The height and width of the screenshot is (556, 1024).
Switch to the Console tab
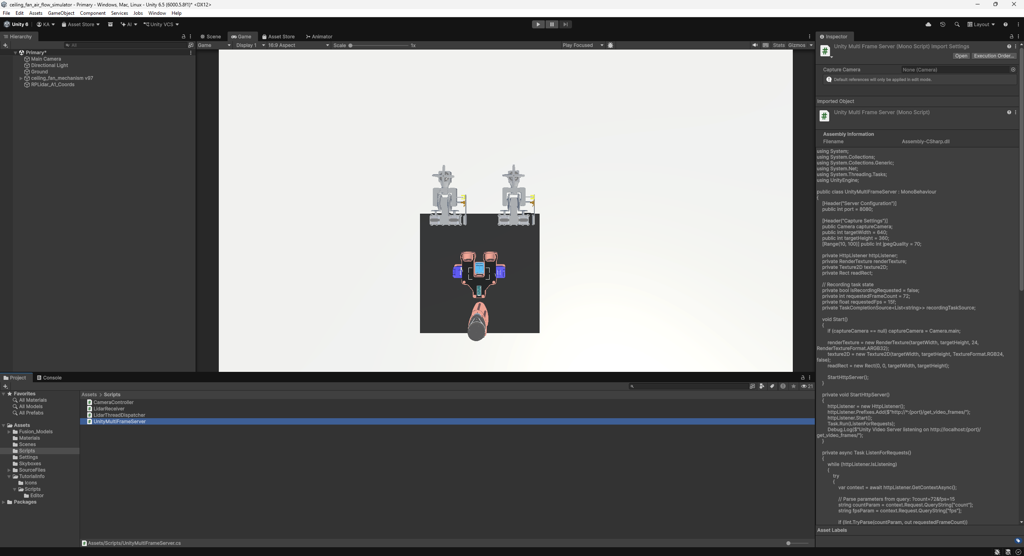[49, 378]
